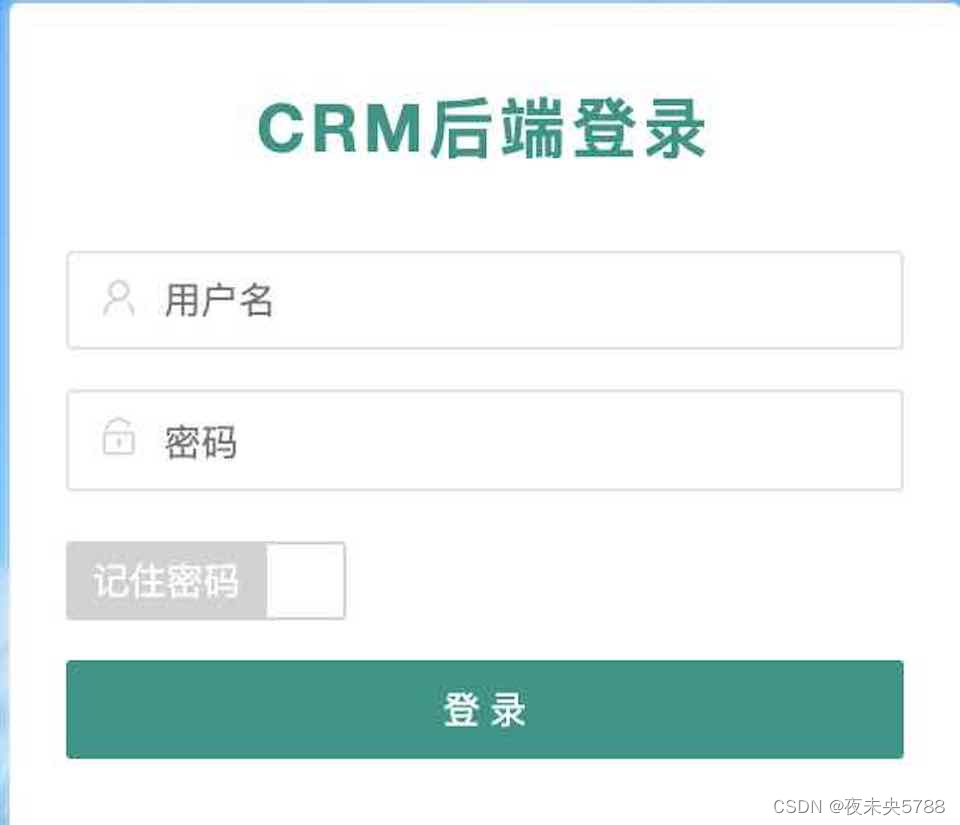Click the 用户名 placeholder text
Screen dimensions: 960x825
pyautogui.click(x=219, y=300)
